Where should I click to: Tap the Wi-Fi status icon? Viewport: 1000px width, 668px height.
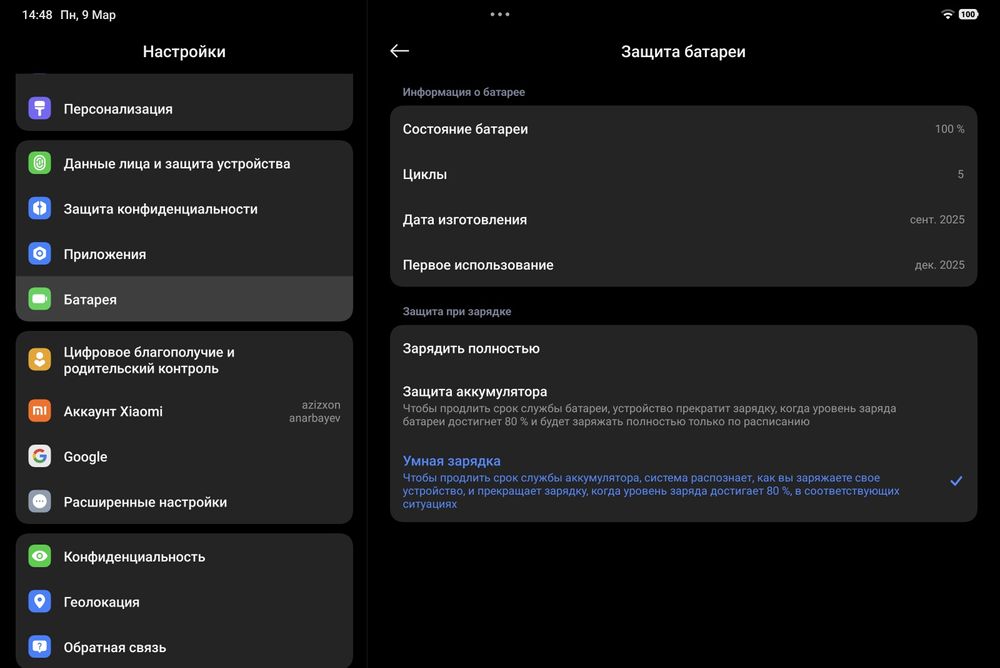(x=948, y=14)
